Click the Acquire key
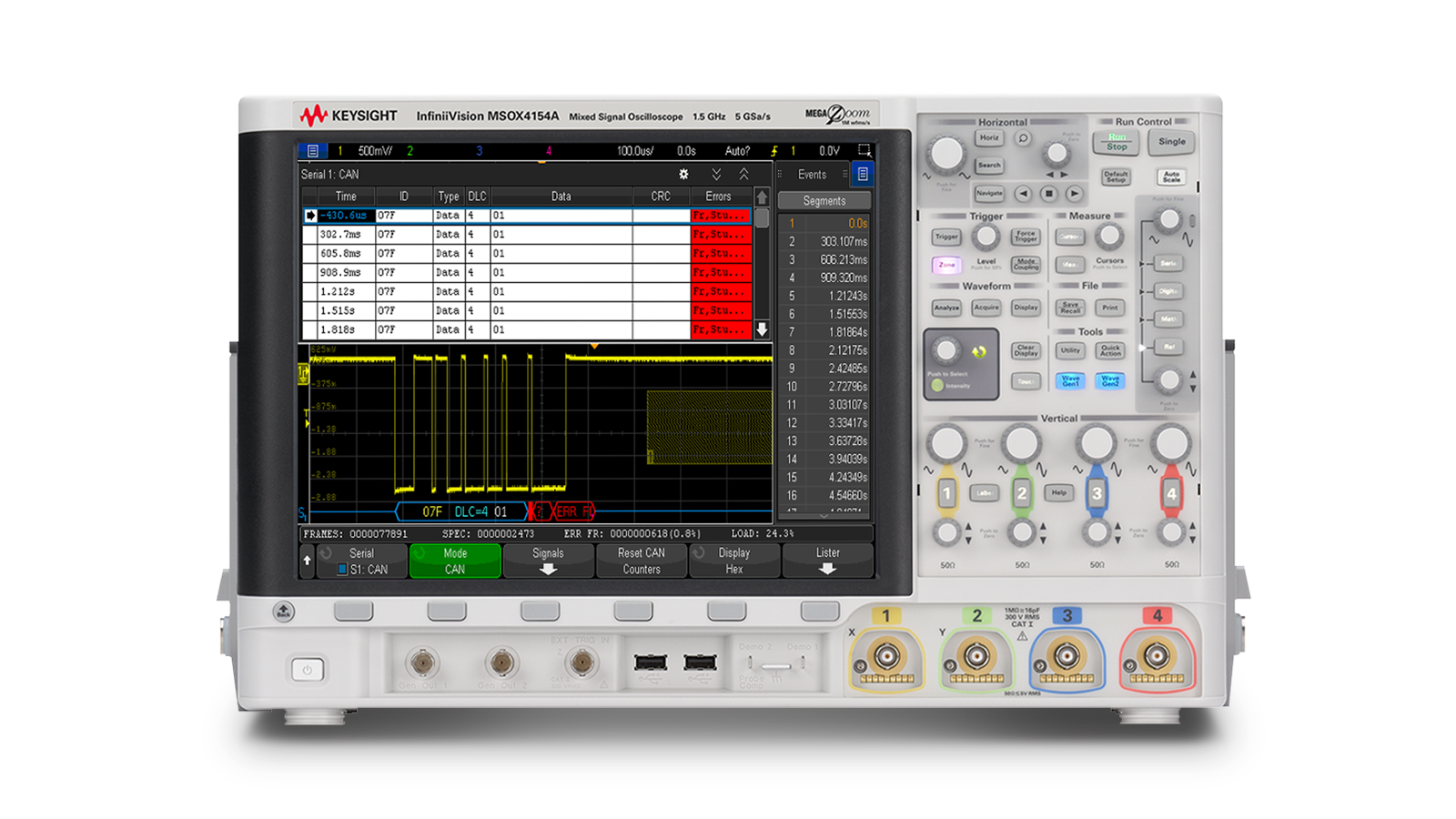Screen dimensions: 1456x819 (986, 308)
